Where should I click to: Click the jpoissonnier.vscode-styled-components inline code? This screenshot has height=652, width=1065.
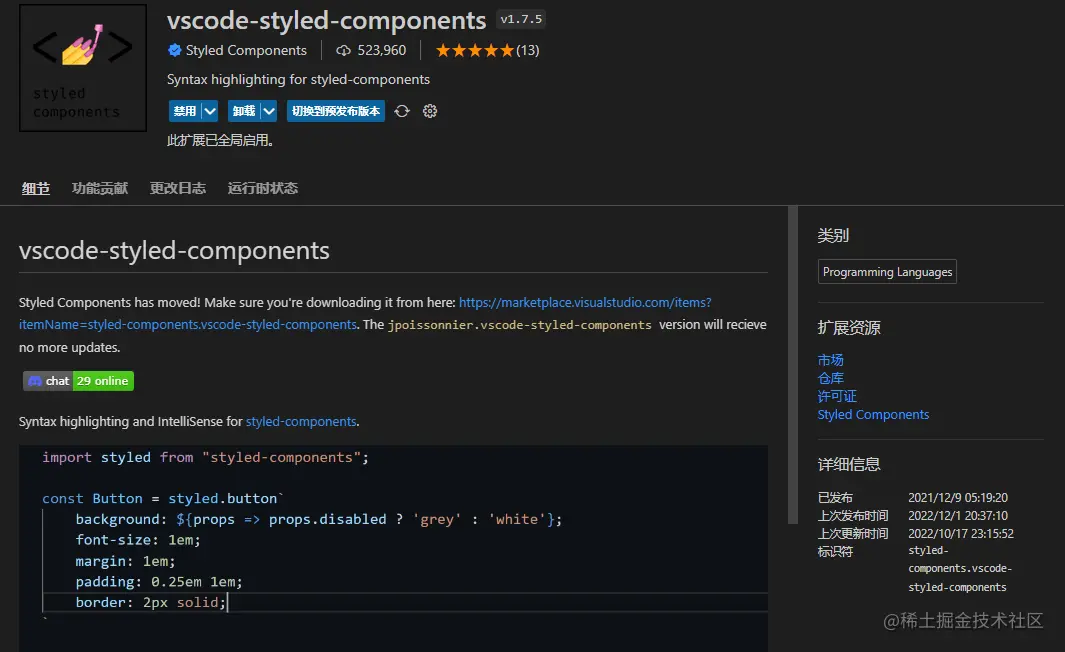click(x=520, y=325)
